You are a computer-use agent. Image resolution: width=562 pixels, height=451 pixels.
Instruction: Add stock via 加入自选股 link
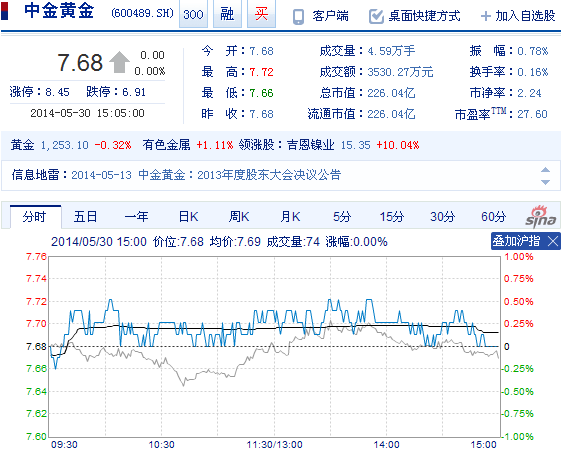coord(525,16)
